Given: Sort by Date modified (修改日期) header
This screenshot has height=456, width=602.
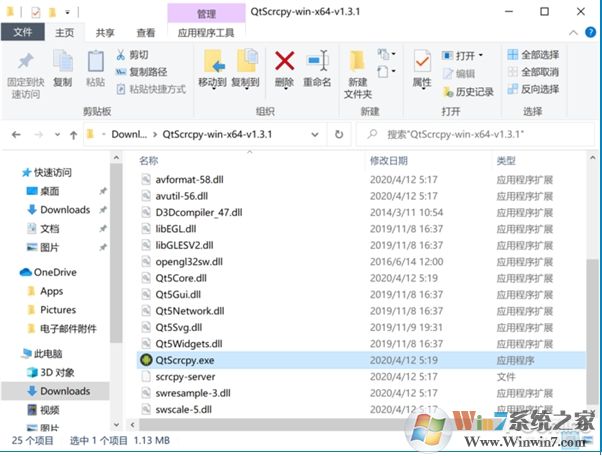Looking at the screenshot, I should coord(389,160).
